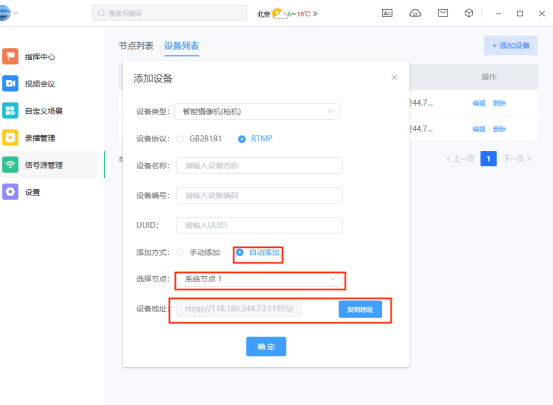Switch to the 节点列表 tab
553x405 pixels.
136,46
